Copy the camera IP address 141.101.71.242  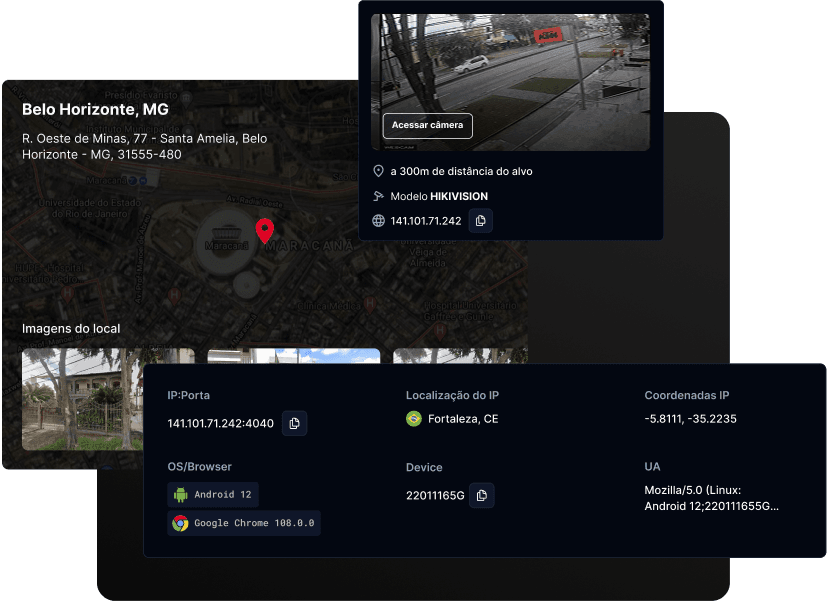[481, 221]
